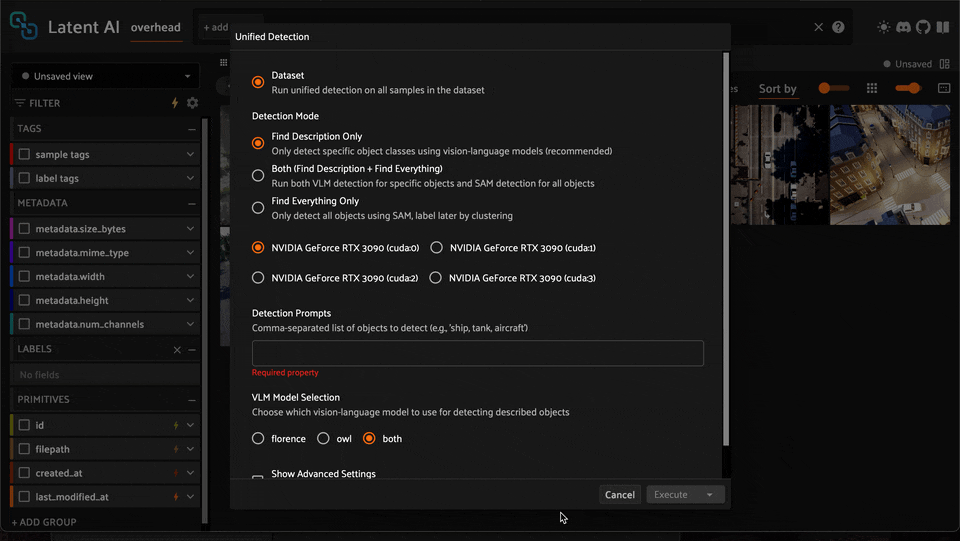Image resolution: width=960 pixels, height=541 pixels.
Task: Collapse the METADATA group
Action: pyautogui.click(x=192, y=203)
